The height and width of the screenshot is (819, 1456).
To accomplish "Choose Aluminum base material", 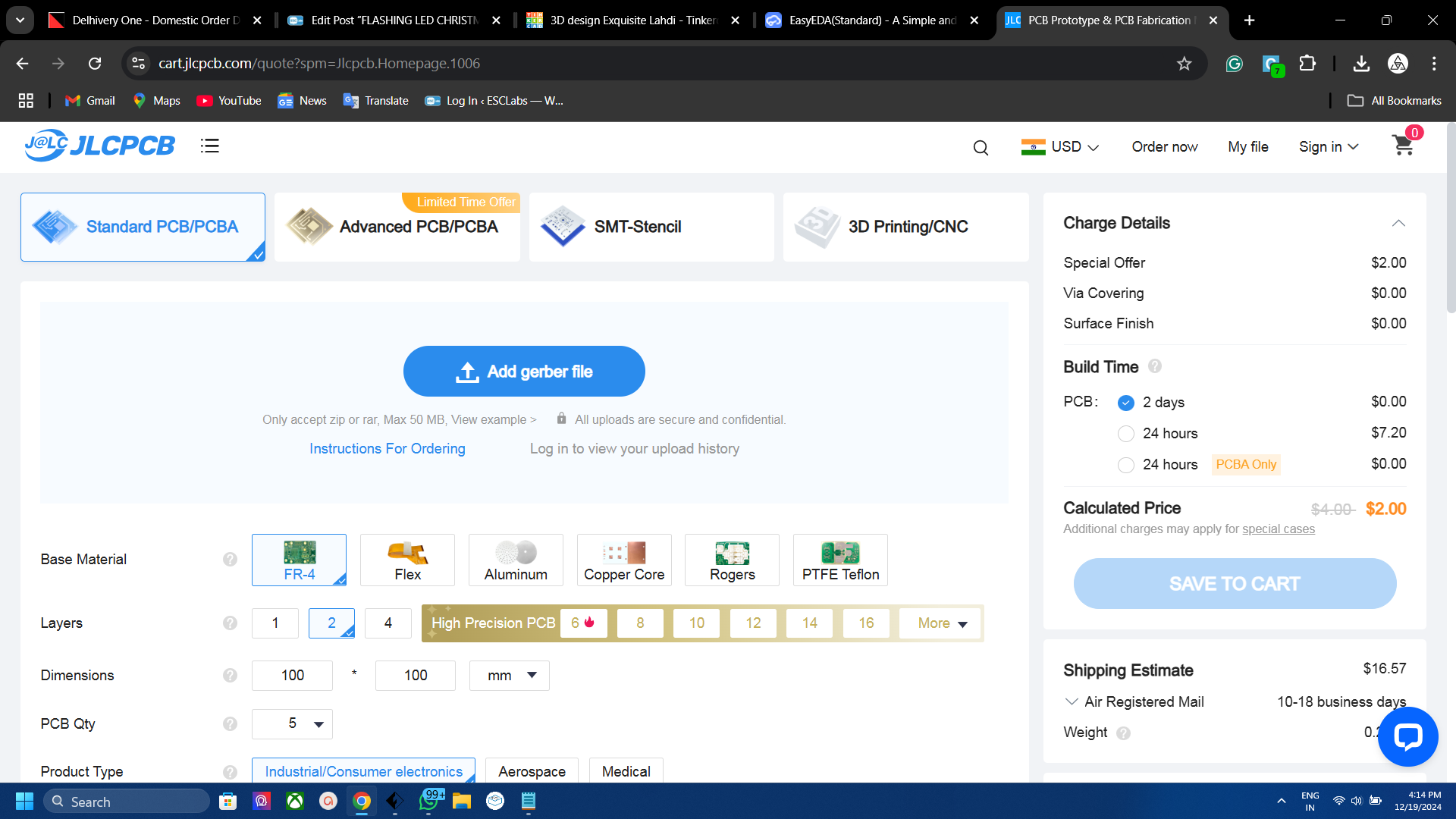I will pos(516,560).
